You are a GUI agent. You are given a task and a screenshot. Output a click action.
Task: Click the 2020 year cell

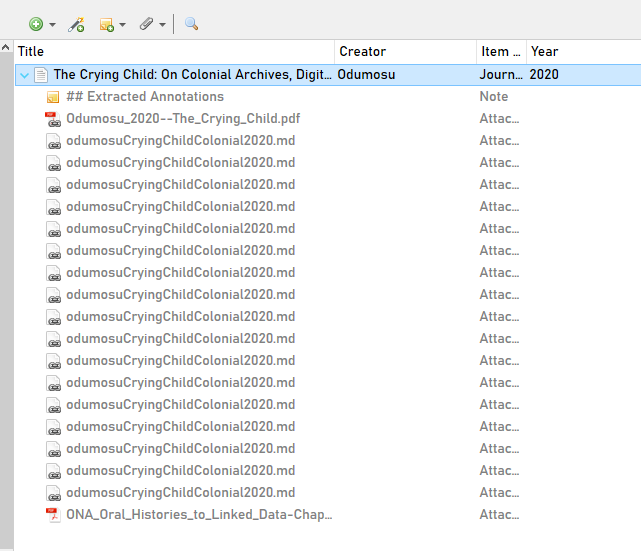pyautogui.click(x=544, y=74)
